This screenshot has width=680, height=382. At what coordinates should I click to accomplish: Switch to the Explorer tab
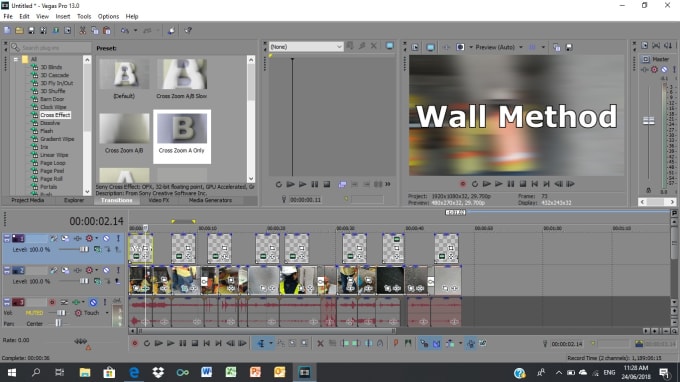[x=74, y=200]
